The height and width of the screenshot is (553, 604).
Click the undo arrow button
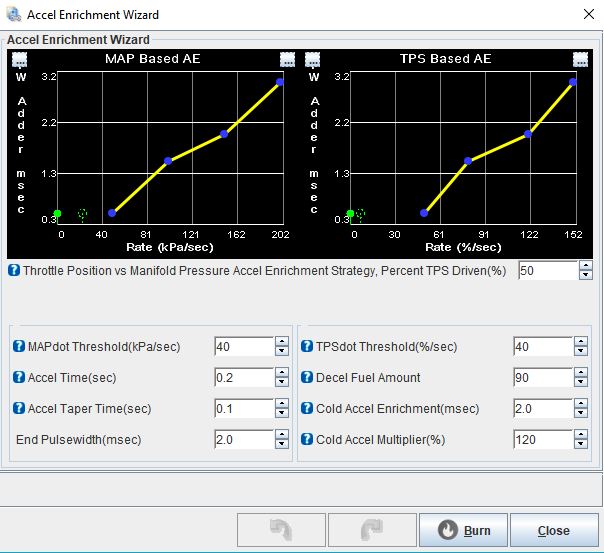tap(282, 530)
